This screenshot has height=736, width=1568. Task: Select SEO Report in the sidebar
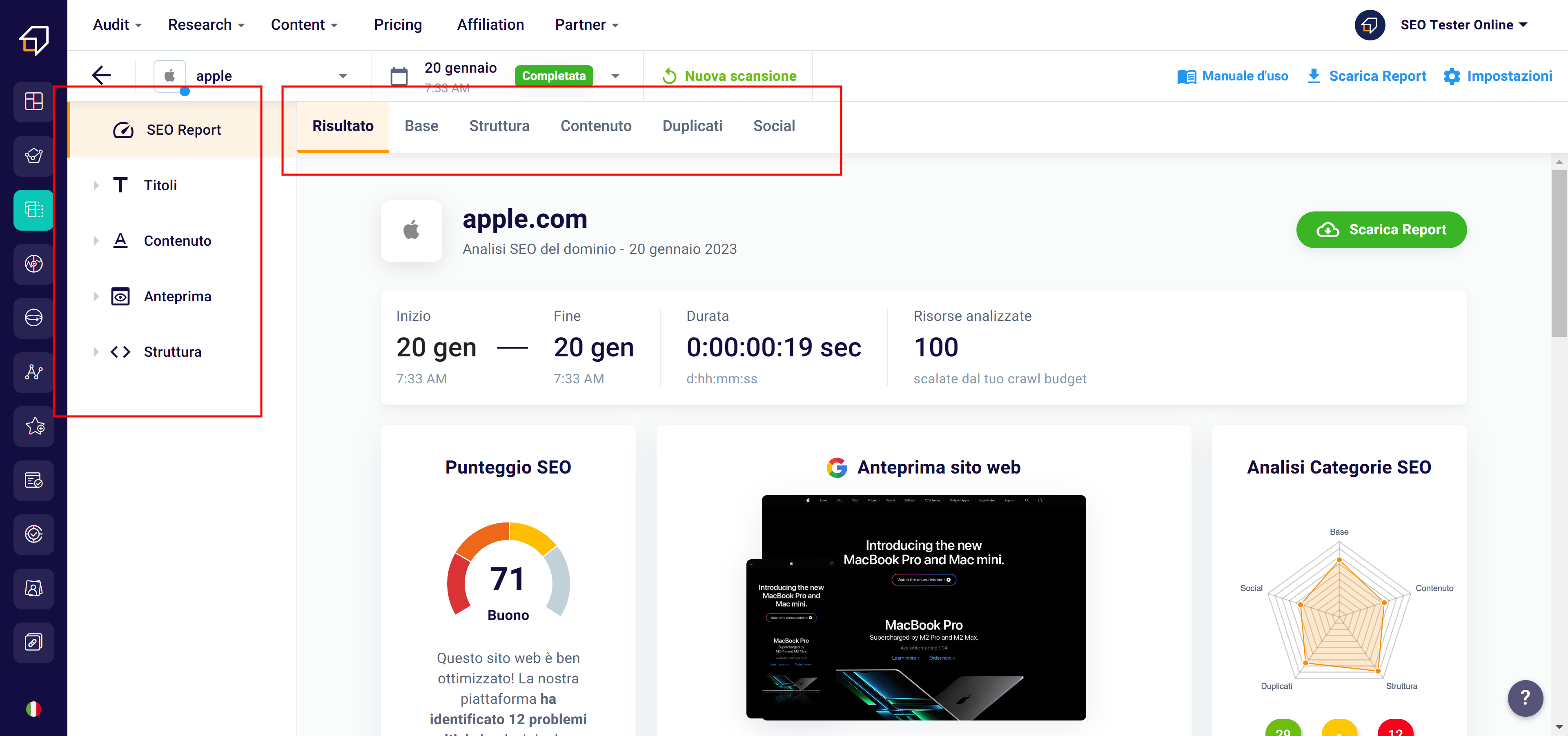point(182,129)
